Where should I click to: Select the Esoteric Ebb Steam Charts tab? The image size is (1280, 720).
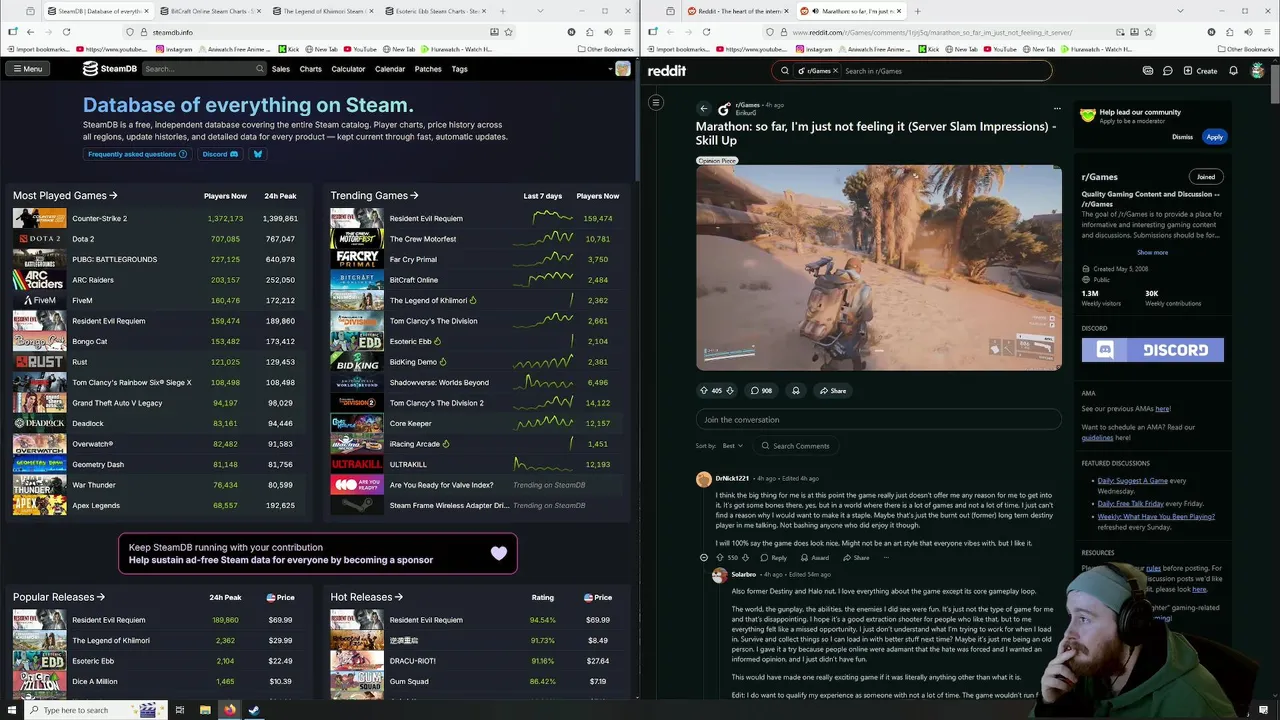coord(434,11)
